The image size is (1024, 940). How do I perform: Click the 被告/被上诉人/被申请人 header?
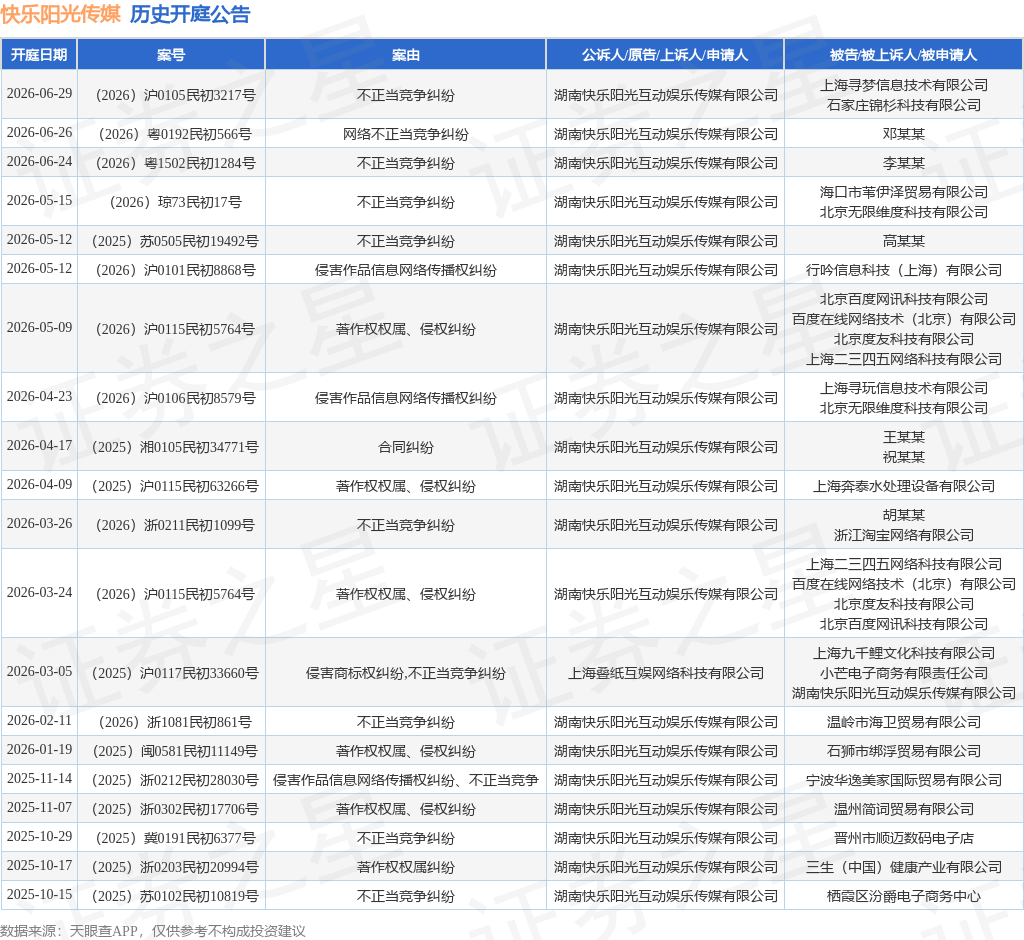(903, 55)
